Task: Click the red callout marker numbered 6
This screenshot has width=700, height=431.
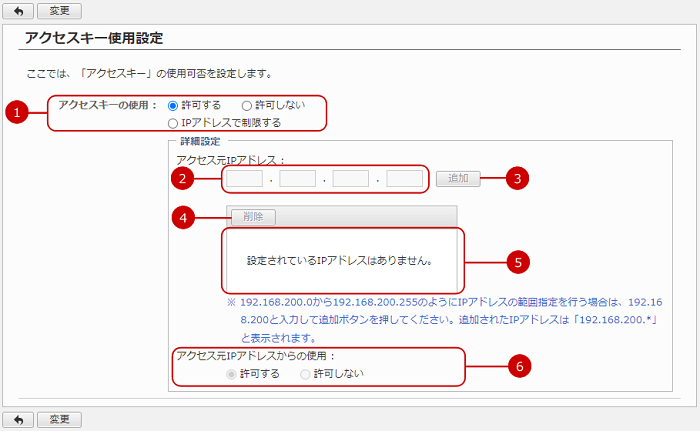Action: [517, 366]
